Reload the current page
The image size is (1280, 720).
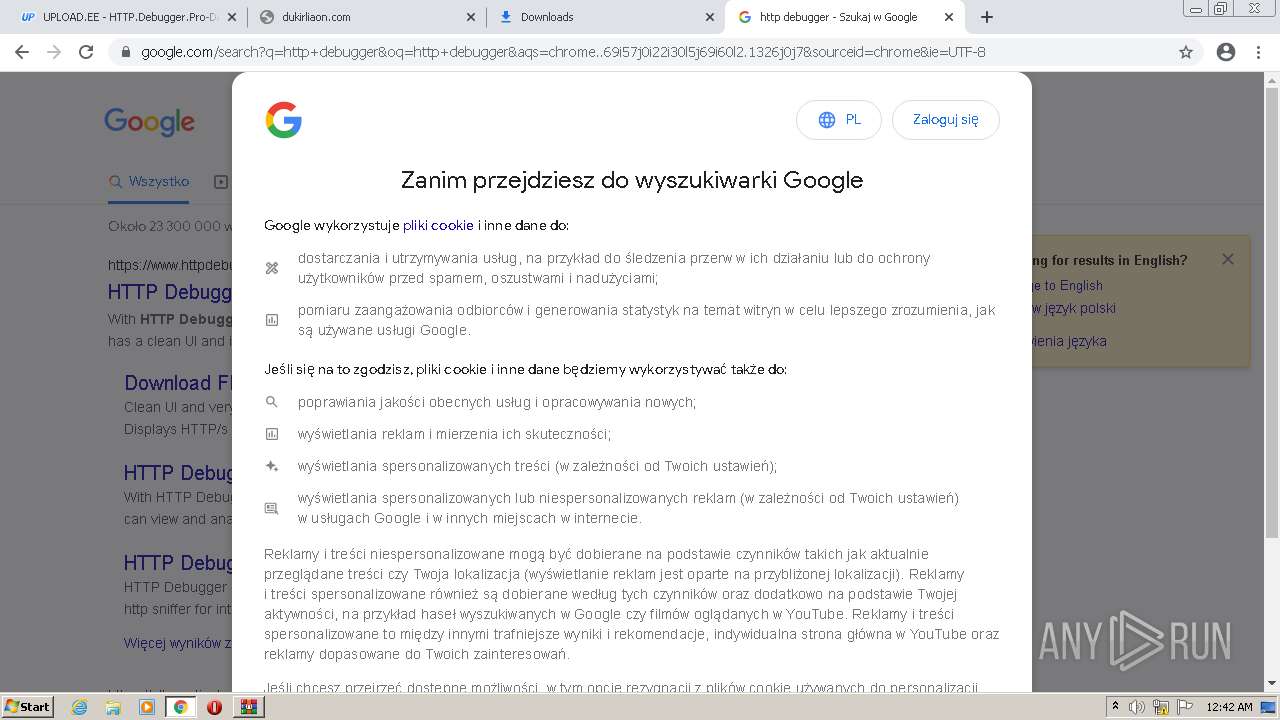pos(86,52)
